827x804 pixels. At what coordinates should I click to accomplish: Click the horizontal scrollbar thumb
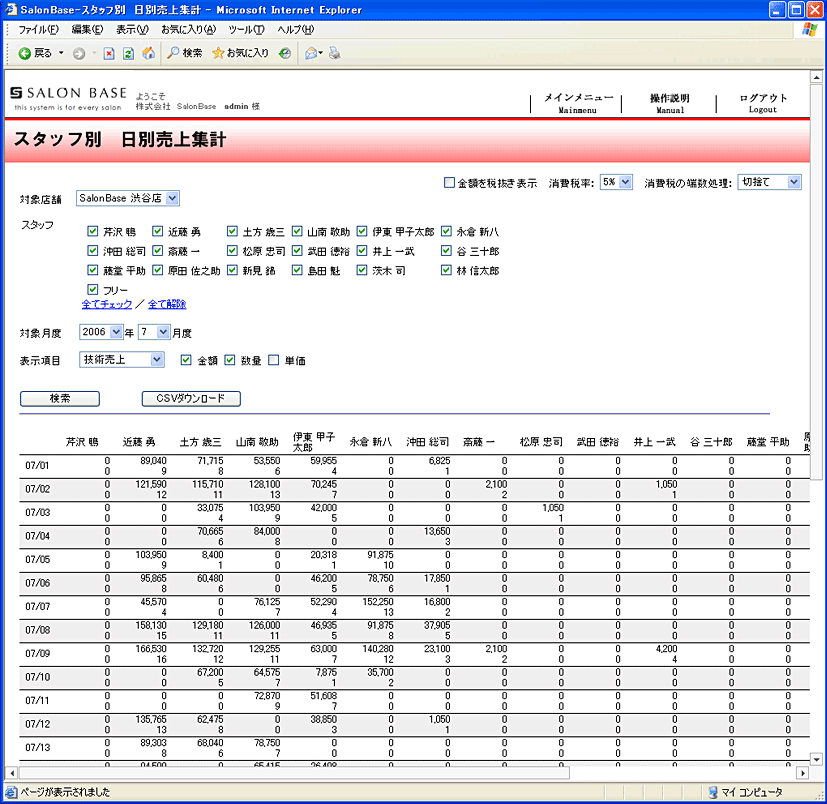click(x=294, y=773)
